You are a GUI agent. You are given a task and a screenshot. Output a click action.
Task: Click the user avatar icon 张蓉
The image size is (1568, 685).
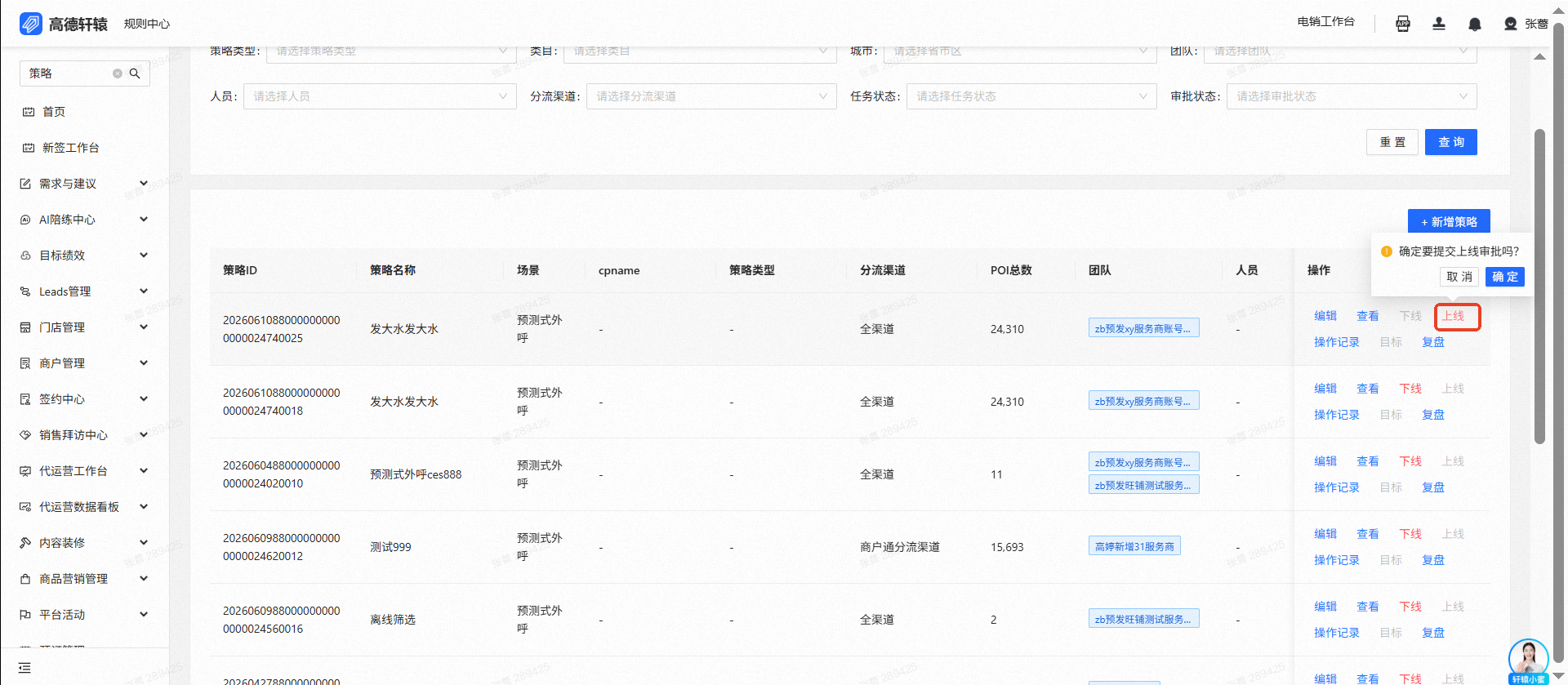1511,24
